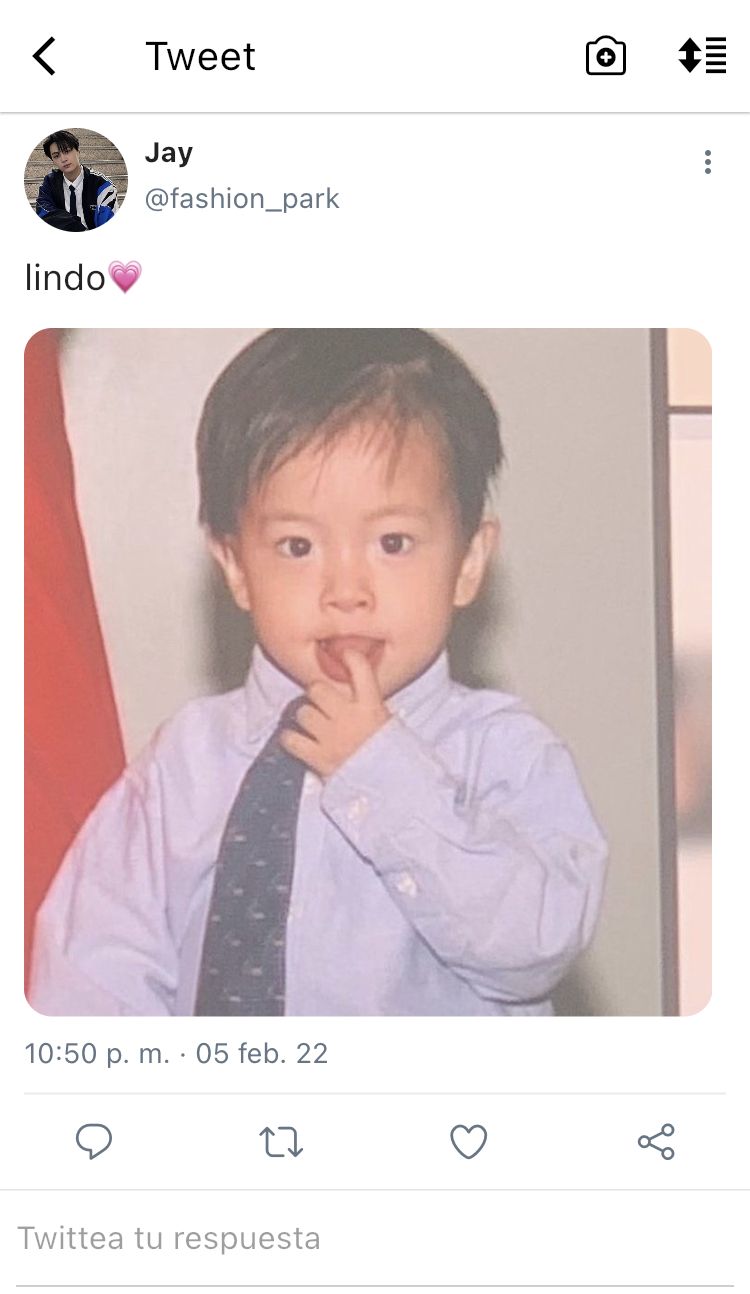Focus the Twittea tu respuesta field

point(375,1238)
